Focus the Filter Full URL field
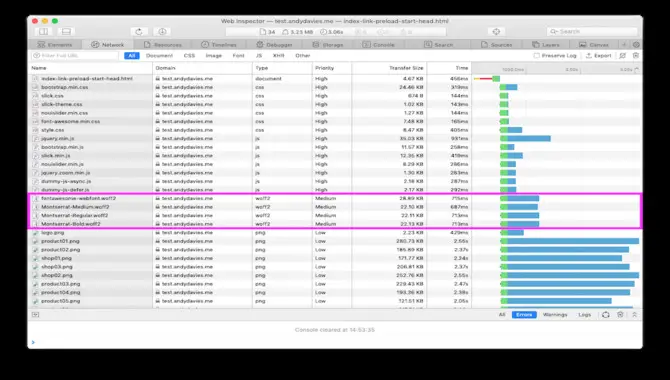Image resolution: width=670 pixels, height=380 pixels. 75,56
